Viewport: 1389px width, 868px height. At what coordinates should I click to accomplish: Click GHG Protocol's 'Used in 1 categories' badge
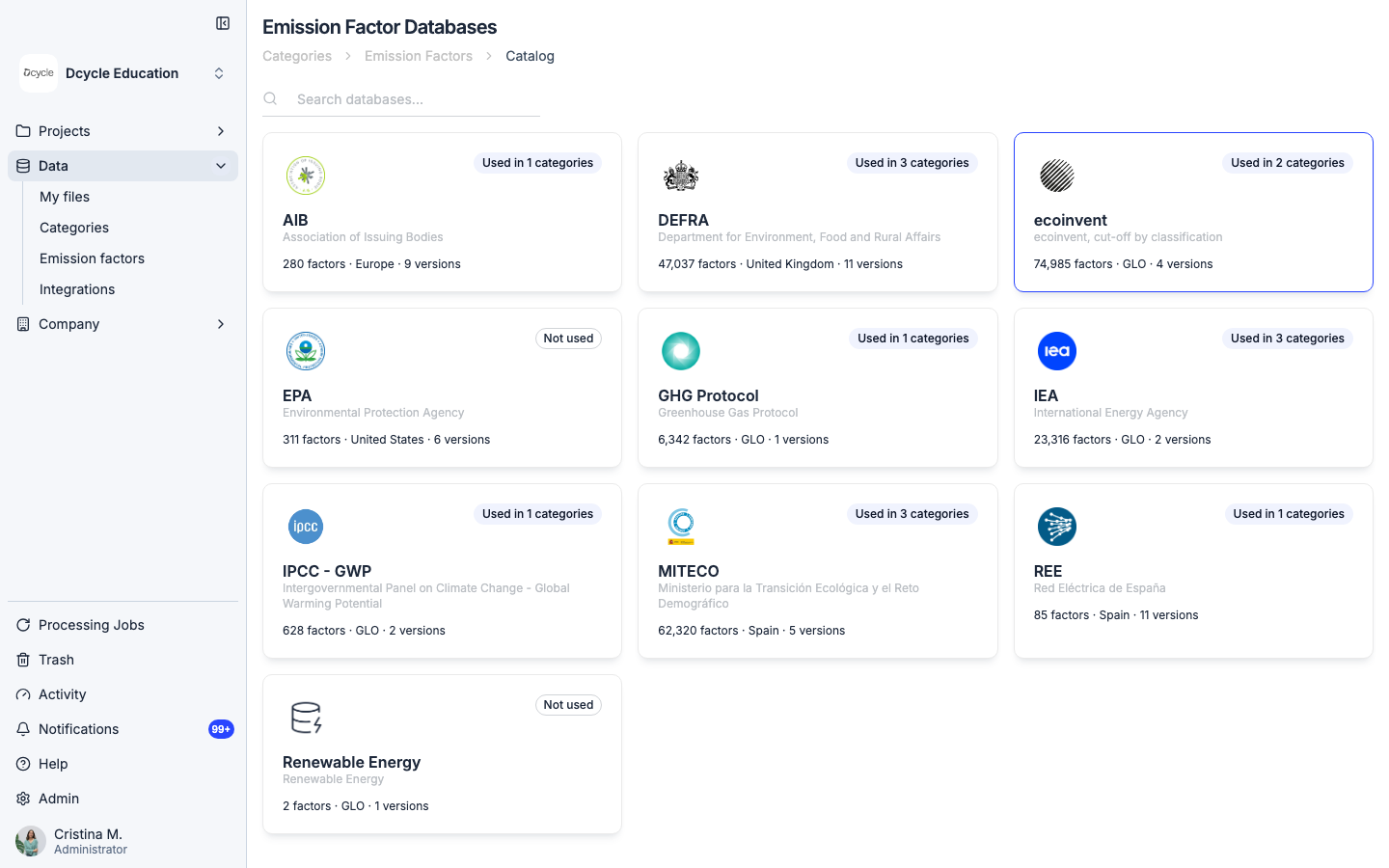913,339
